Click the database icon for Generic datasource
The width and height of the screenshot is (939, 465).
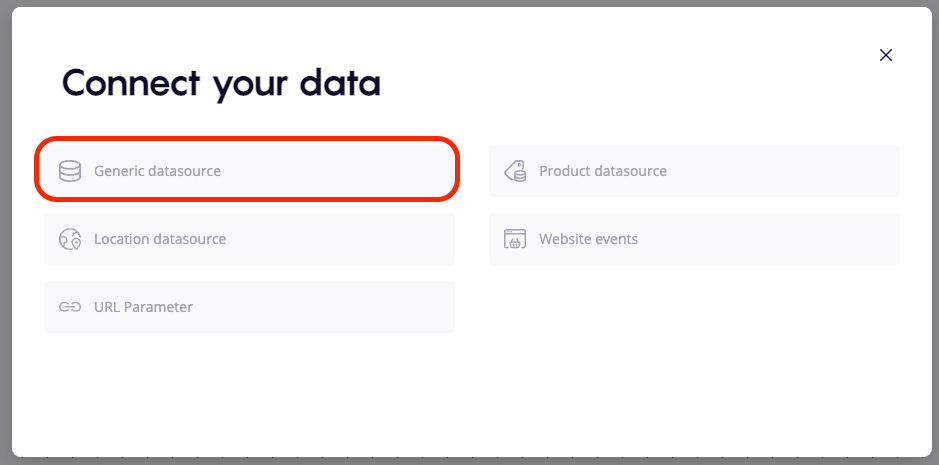[70, 171]
